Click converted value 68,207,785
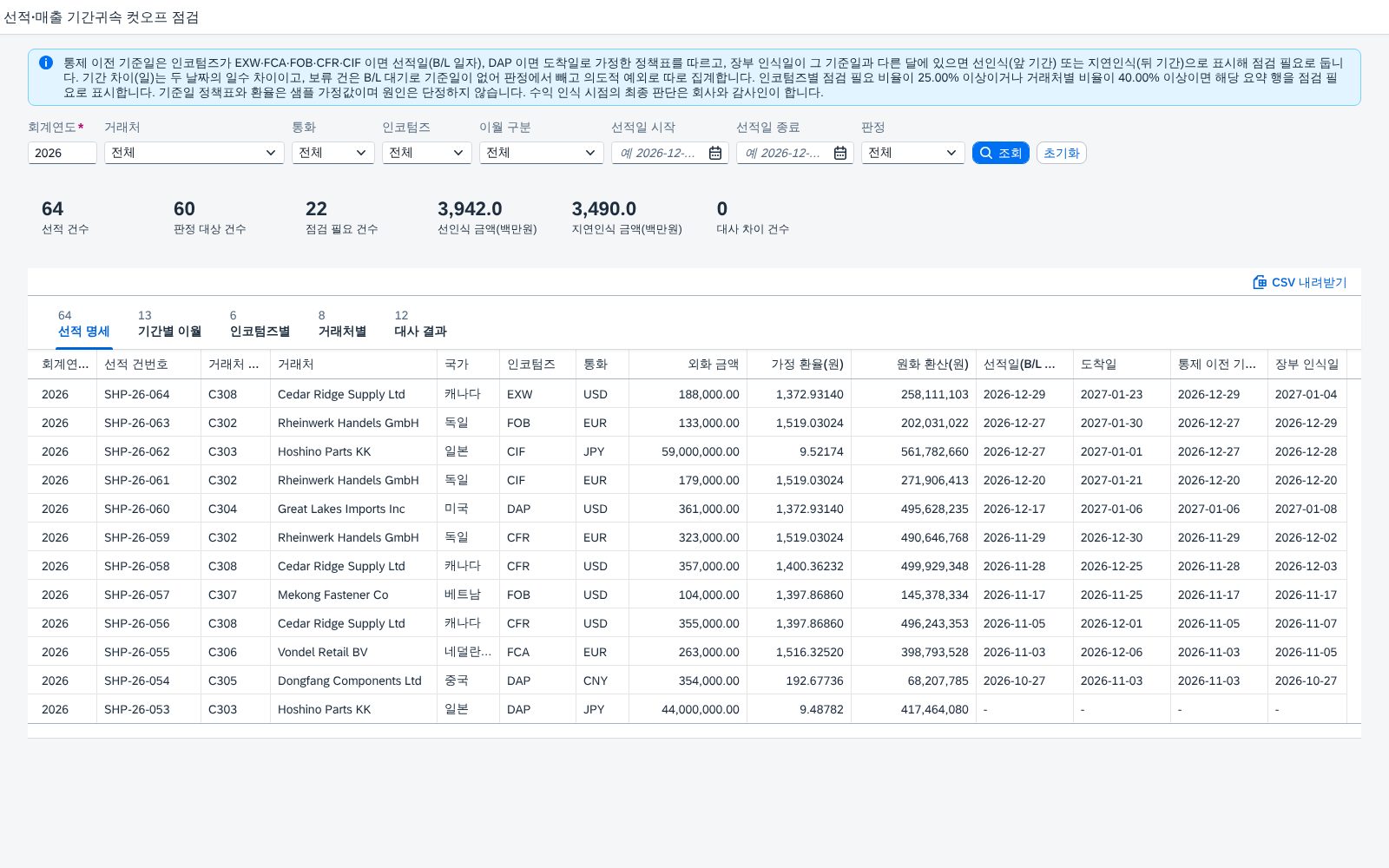Viewport: 1389px width, 868px height. [x=938, y=681]
